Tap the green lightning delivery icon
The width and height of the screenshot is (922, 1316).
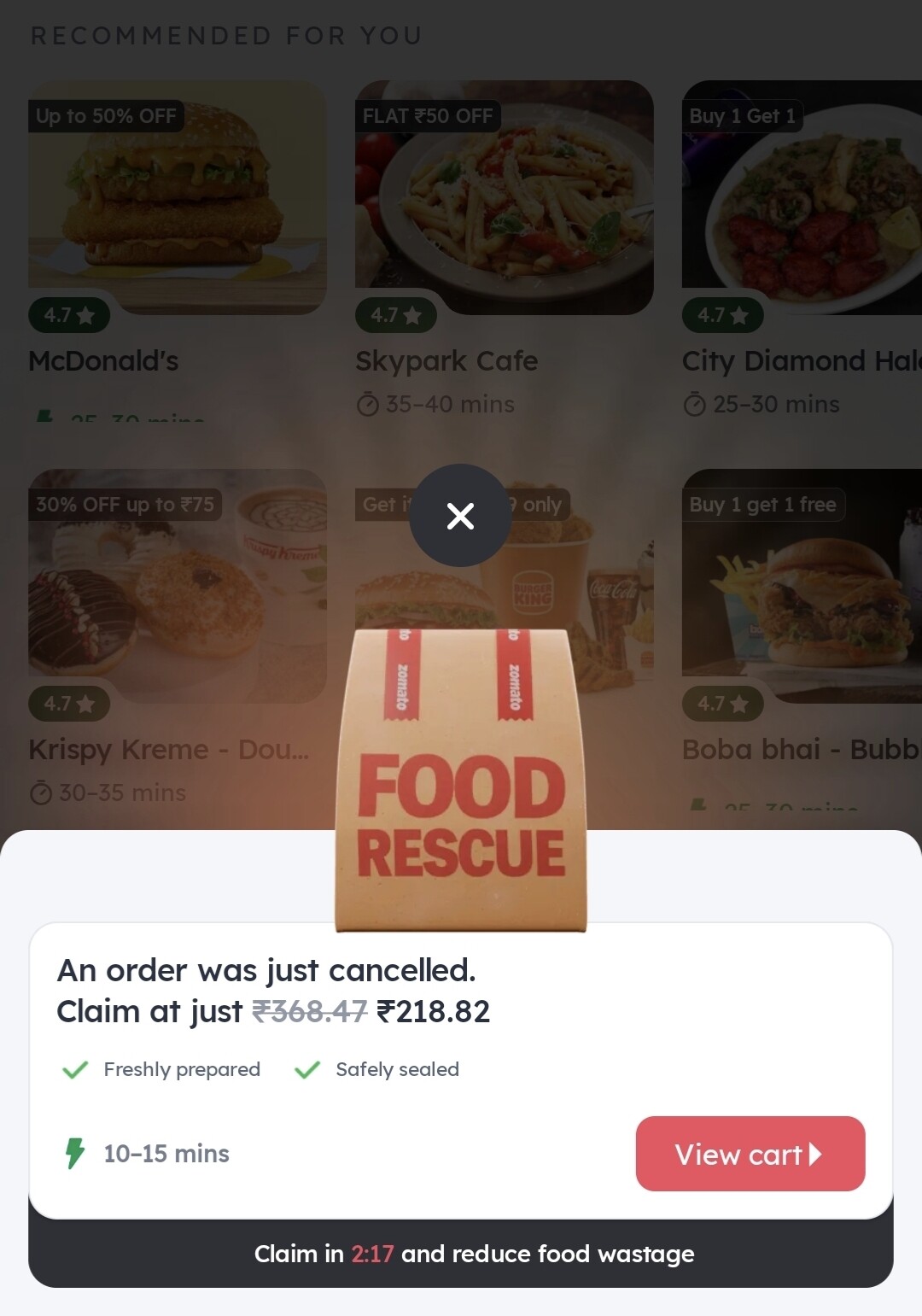[x=75, y=1153]
